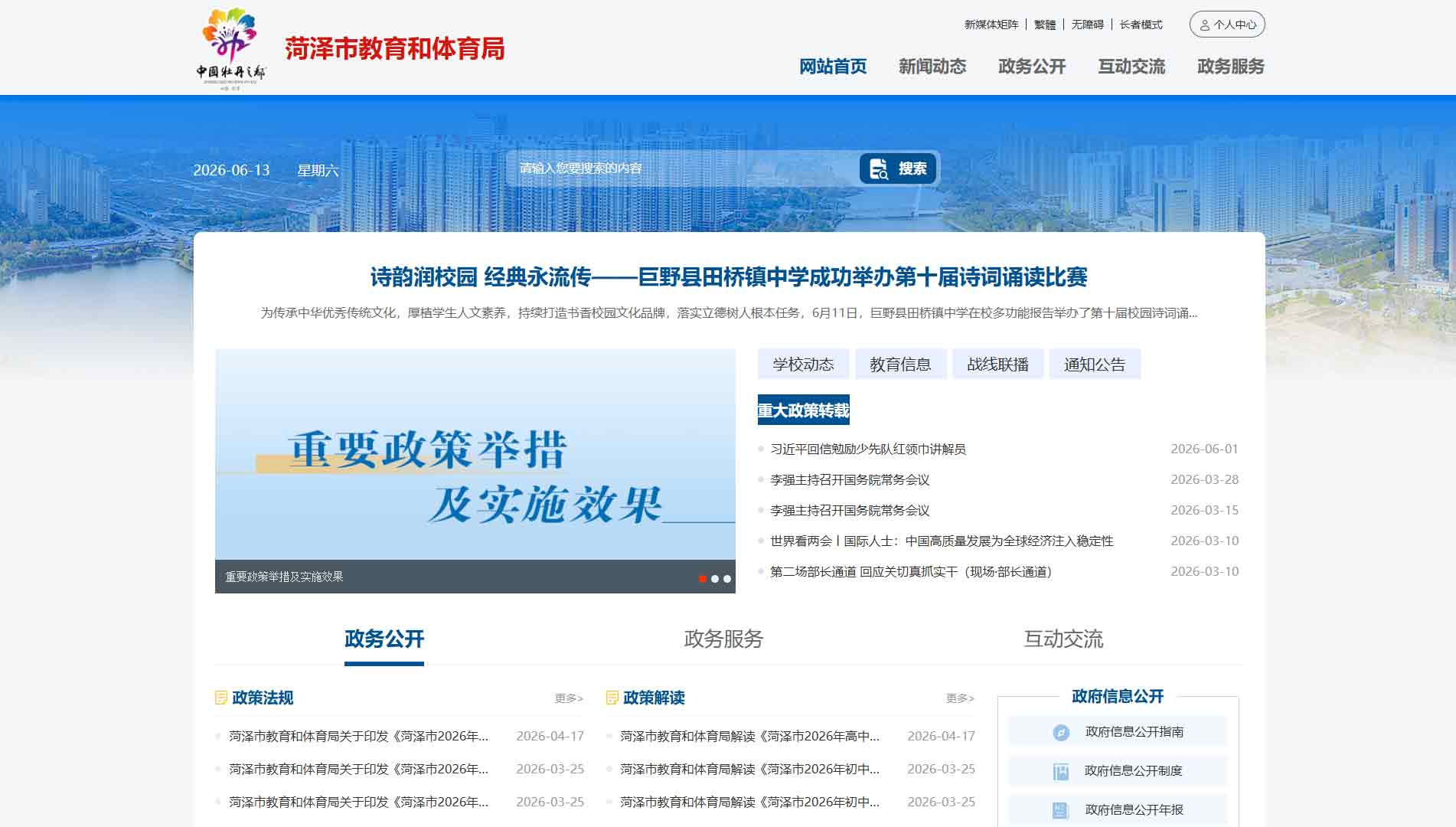
Task: Click the 政府信息公开 panel heading
Action: point(1118,696)
